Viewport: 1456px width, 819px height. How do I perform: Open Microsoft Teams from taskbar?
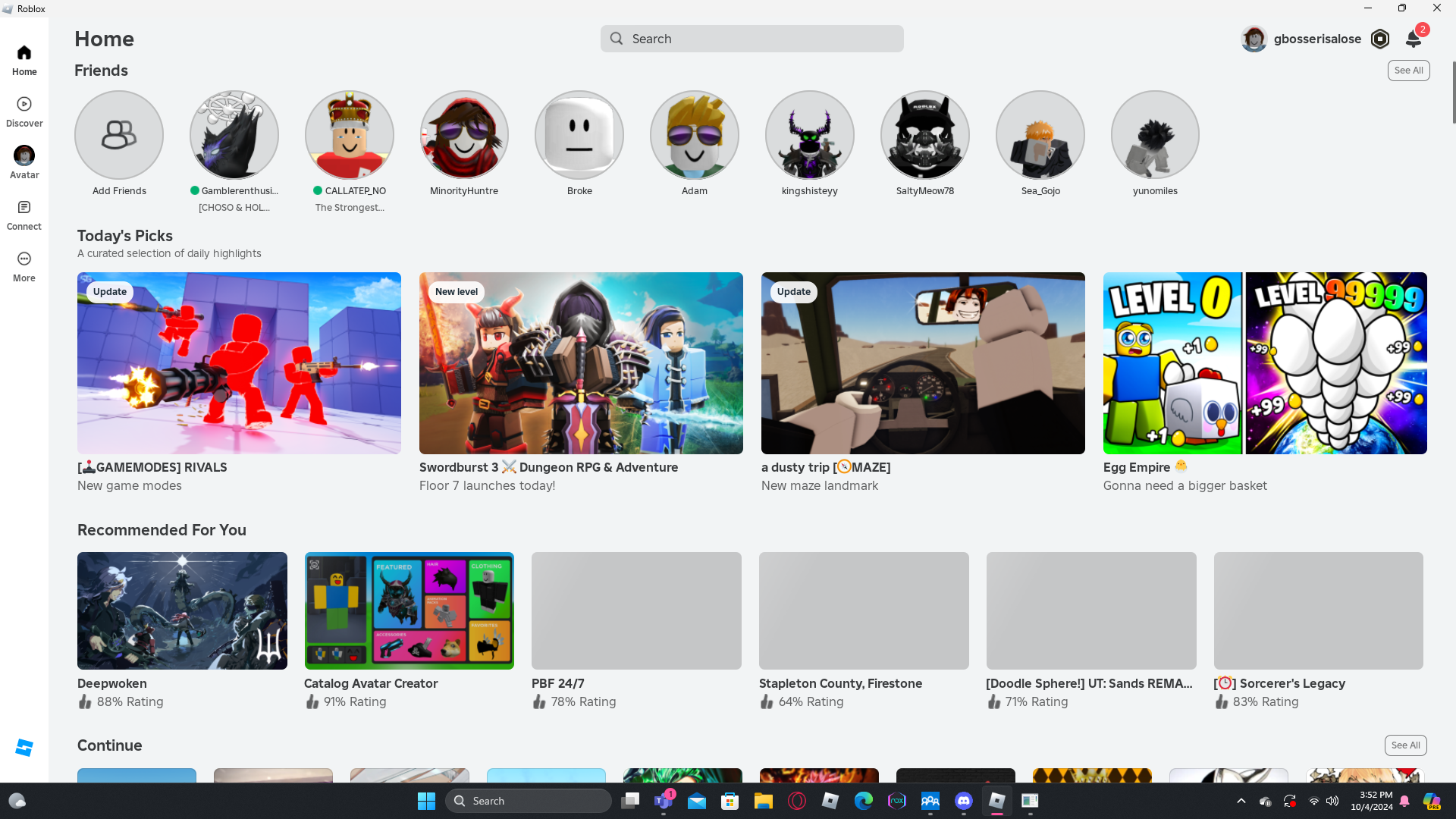[664, 801]
